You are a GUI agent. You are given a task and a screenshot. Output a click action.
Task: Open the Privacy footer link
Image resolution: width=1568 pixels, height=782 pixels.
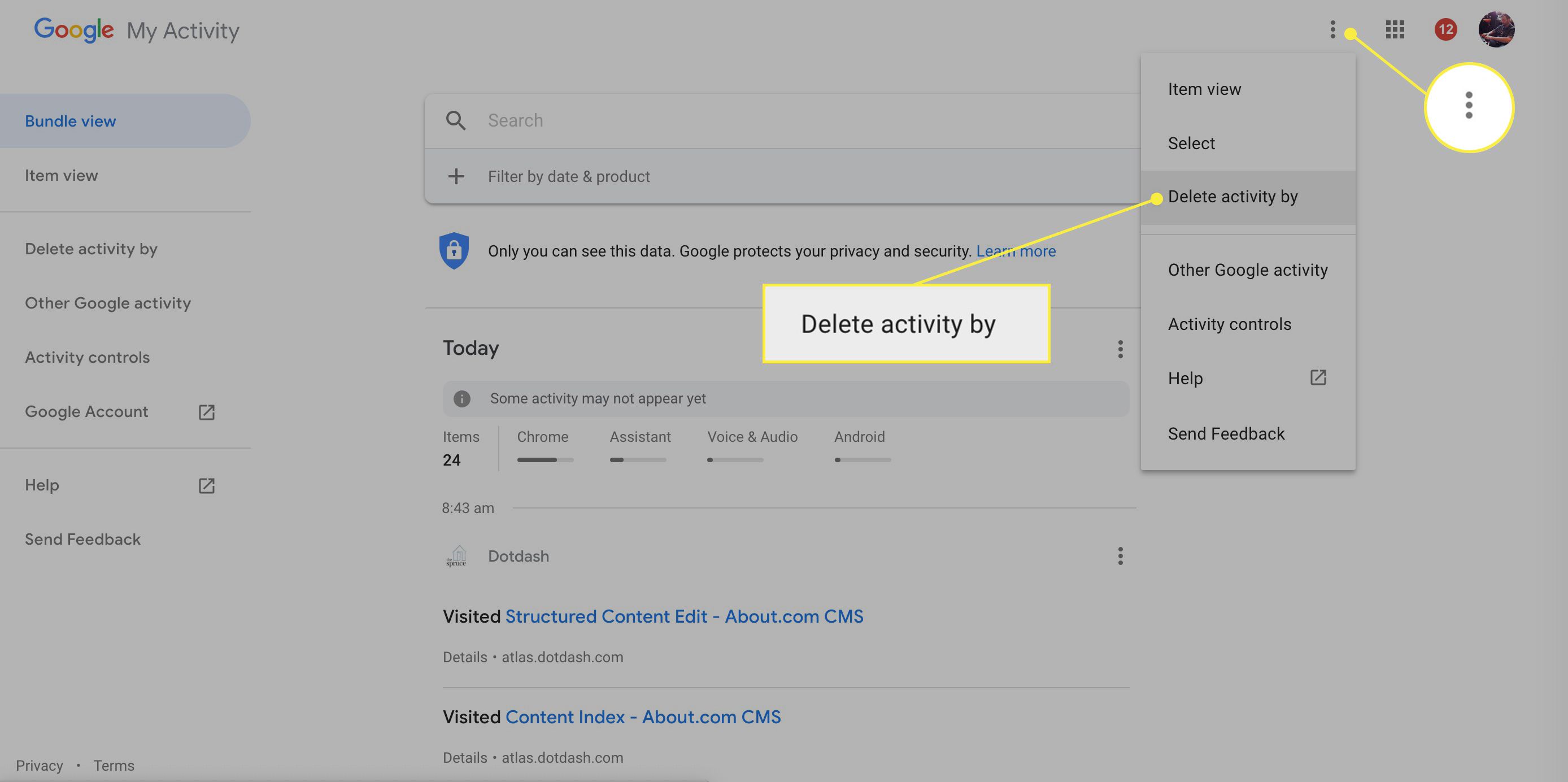point(40,766)
